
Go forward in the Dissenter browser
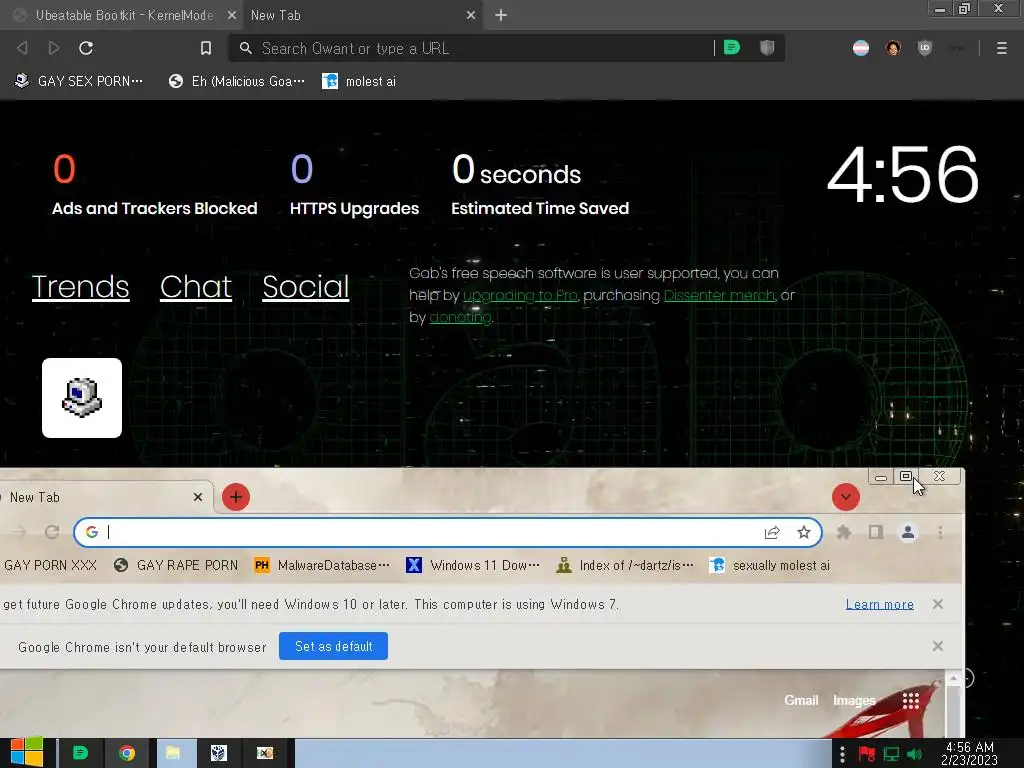pyautogui.click(x=54, y=48)
